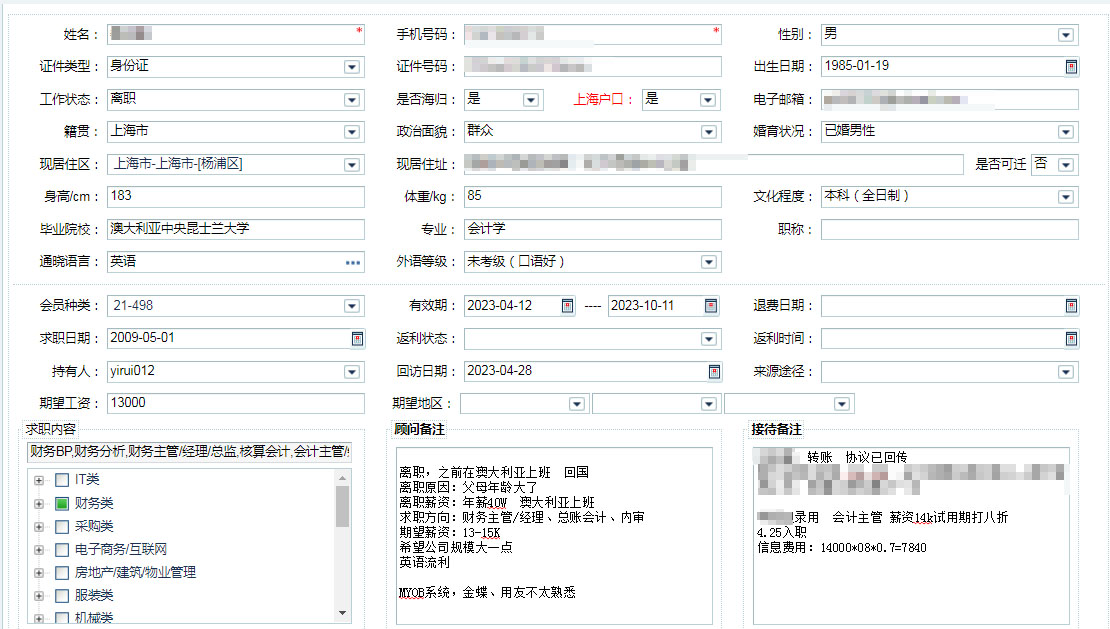The image size is (1110, 629).
Task: Open the 性别 dropdown
Action: (1065, 35)
